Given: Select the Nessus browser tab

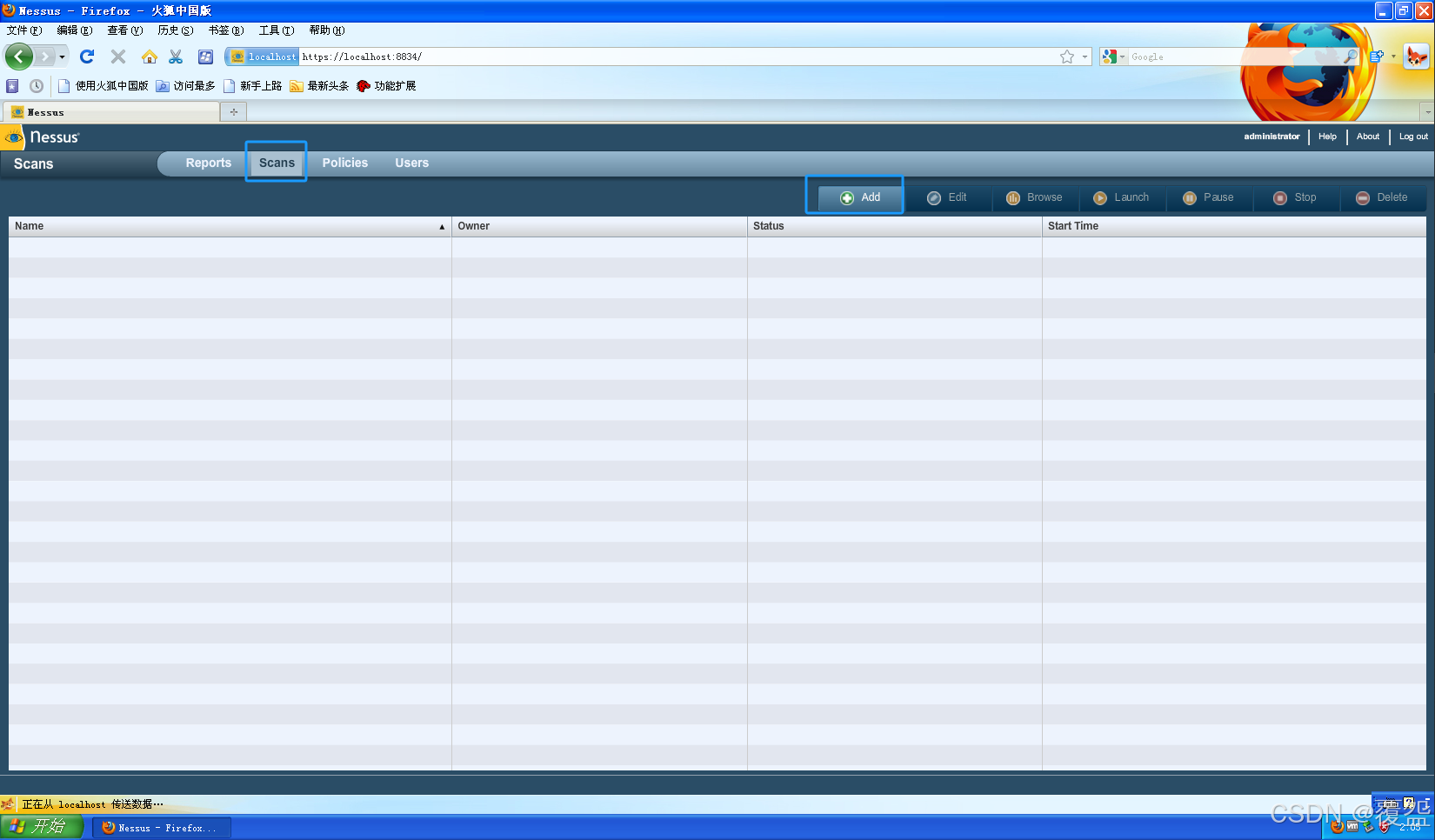Looking at the screenshot, I should (111, 112).
